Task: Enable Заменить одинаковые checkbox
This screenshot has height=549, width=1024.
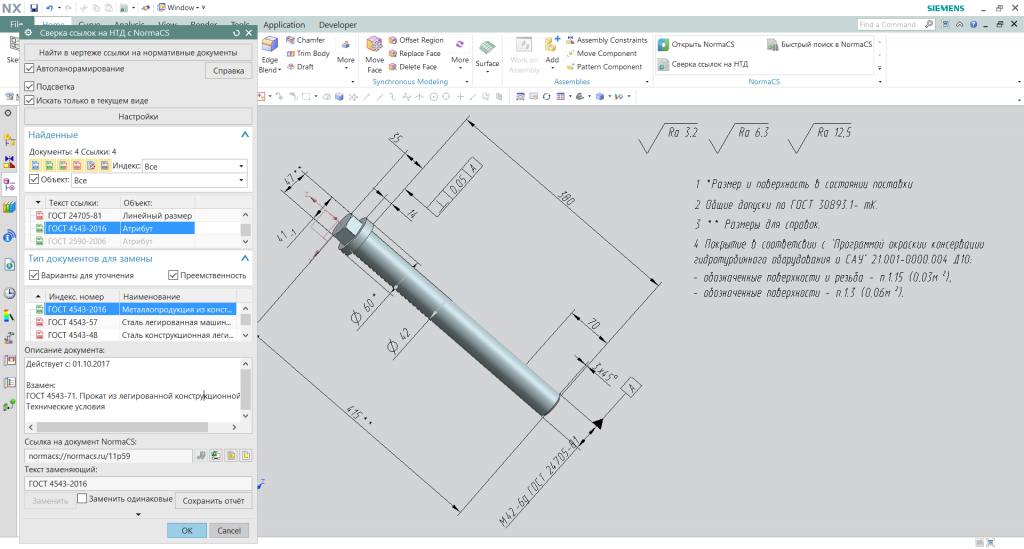Action: coord(82,499)
